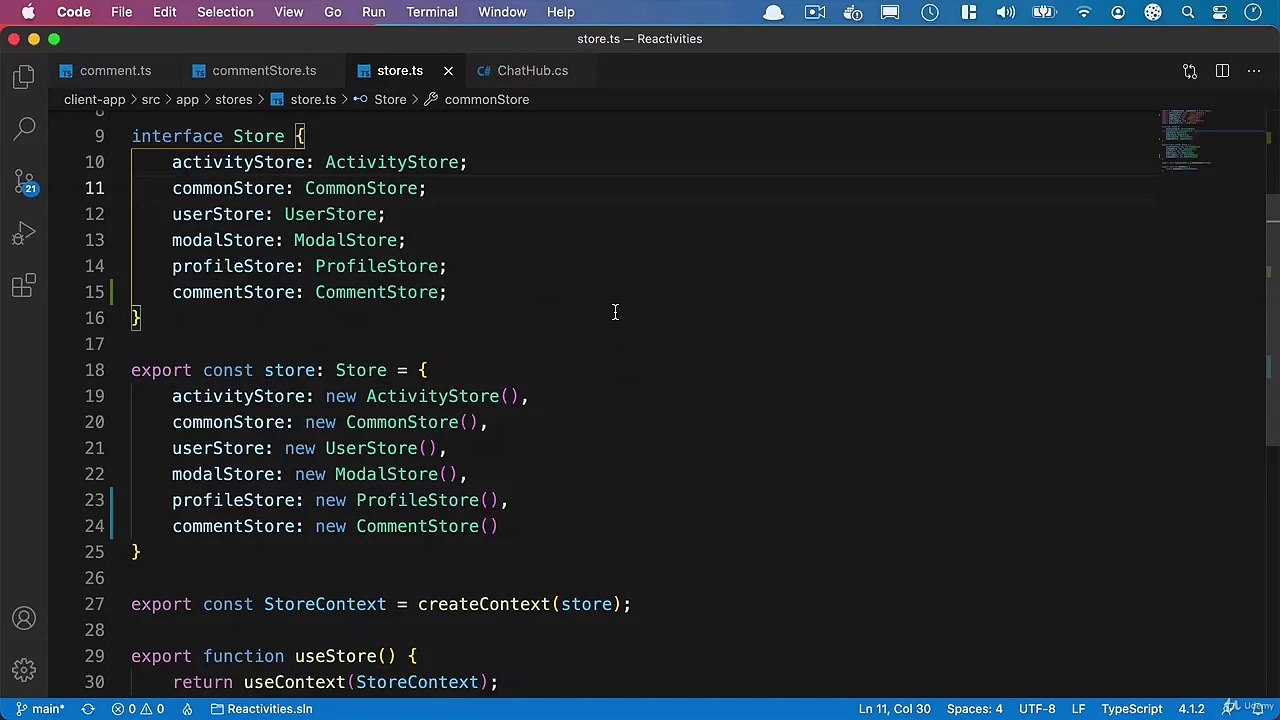Open the Search view in activity bar

coord(24,129)
